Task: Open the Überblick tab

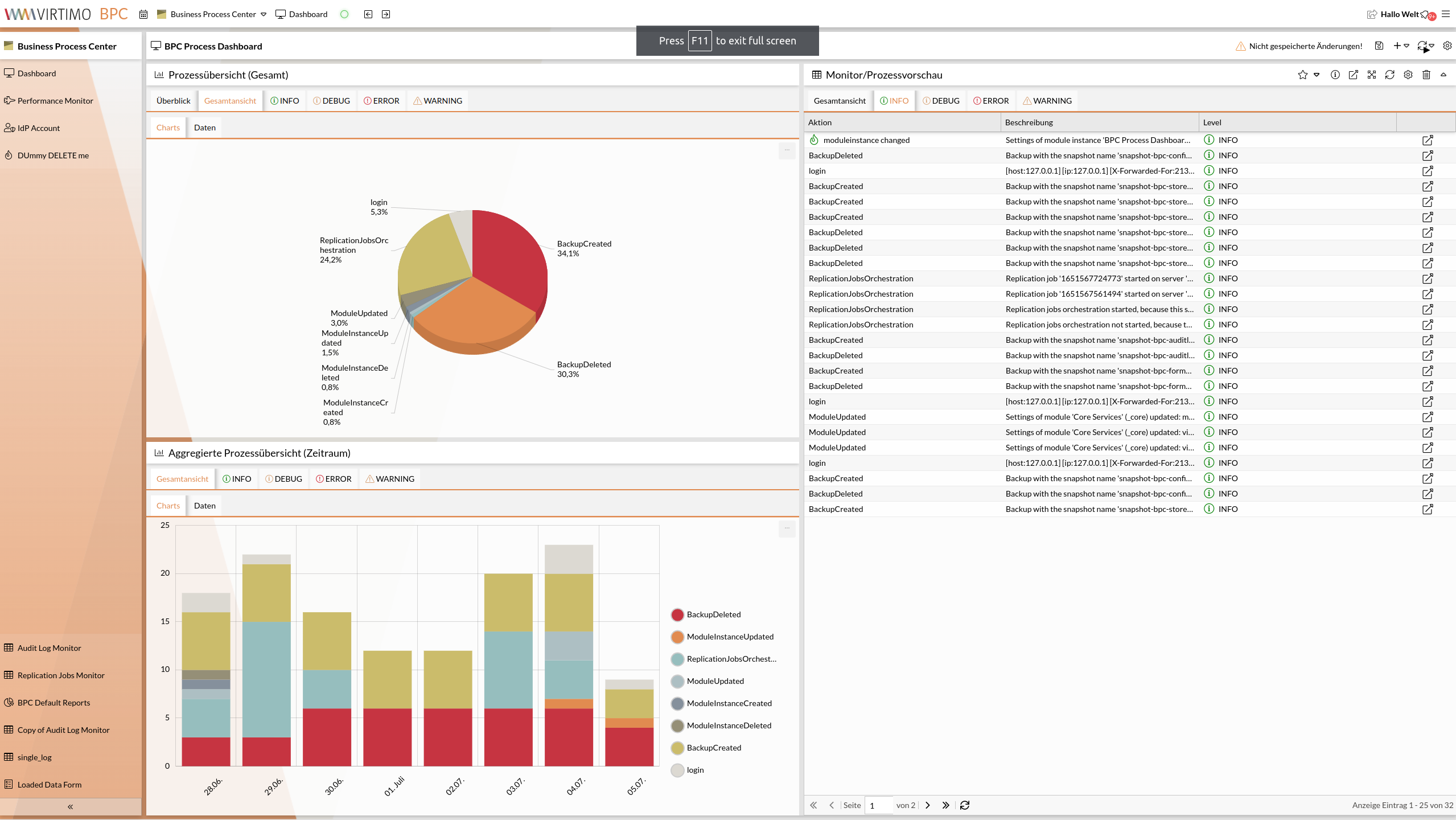Action: 173,100
